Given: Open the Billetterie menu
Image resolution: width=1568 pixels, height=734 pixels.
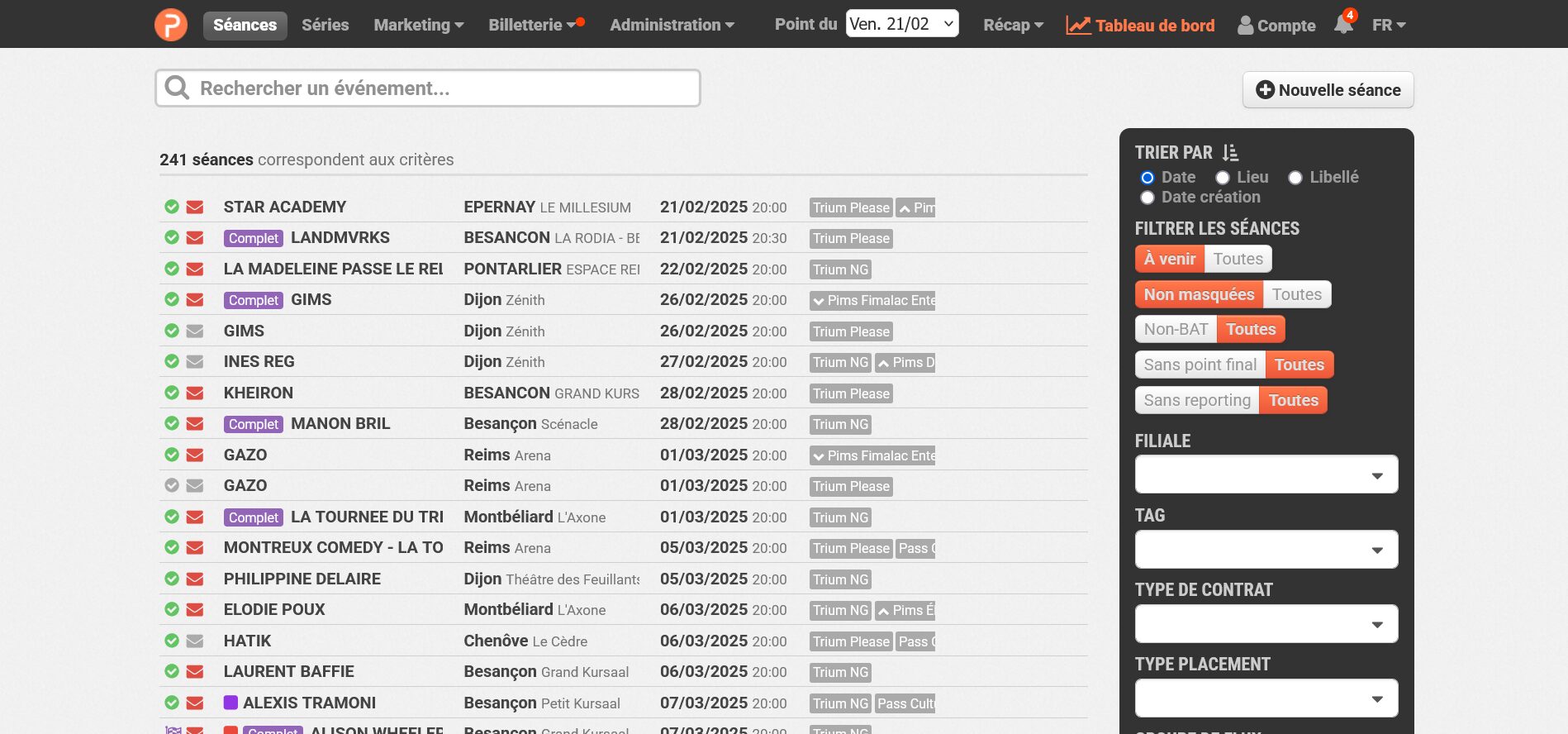Looking at the screenshot, I should (x=534, y=26).
